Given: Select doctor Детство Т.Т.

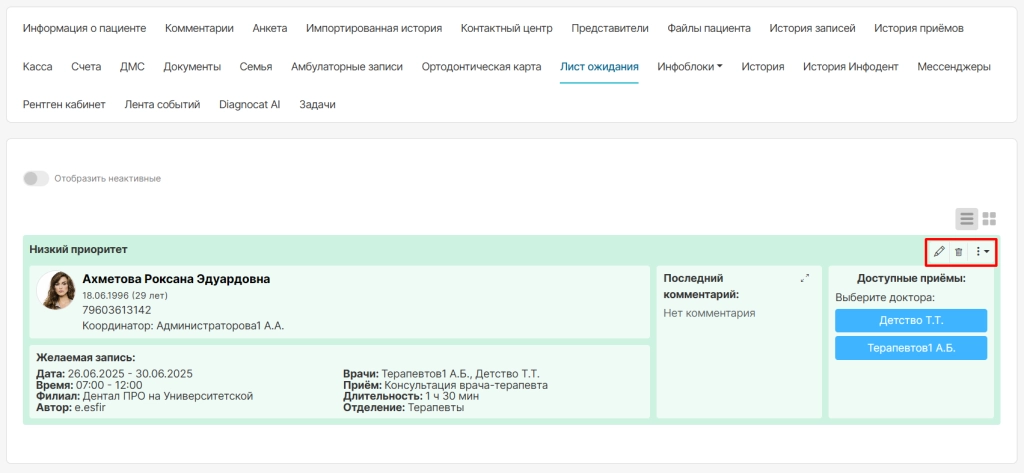Looking at the screenshot, I should coord(911,321).
